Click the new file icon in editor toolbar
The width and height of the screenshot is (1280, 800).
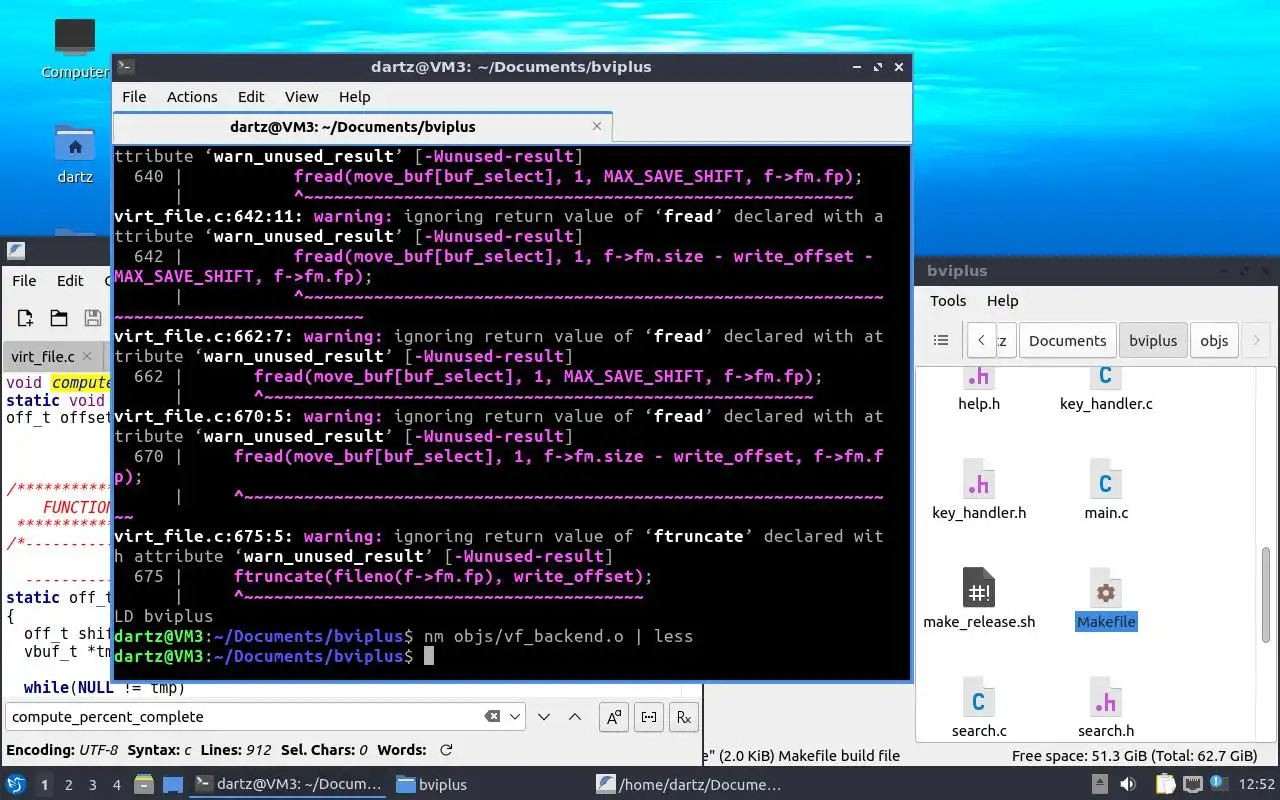click(25, 318)
